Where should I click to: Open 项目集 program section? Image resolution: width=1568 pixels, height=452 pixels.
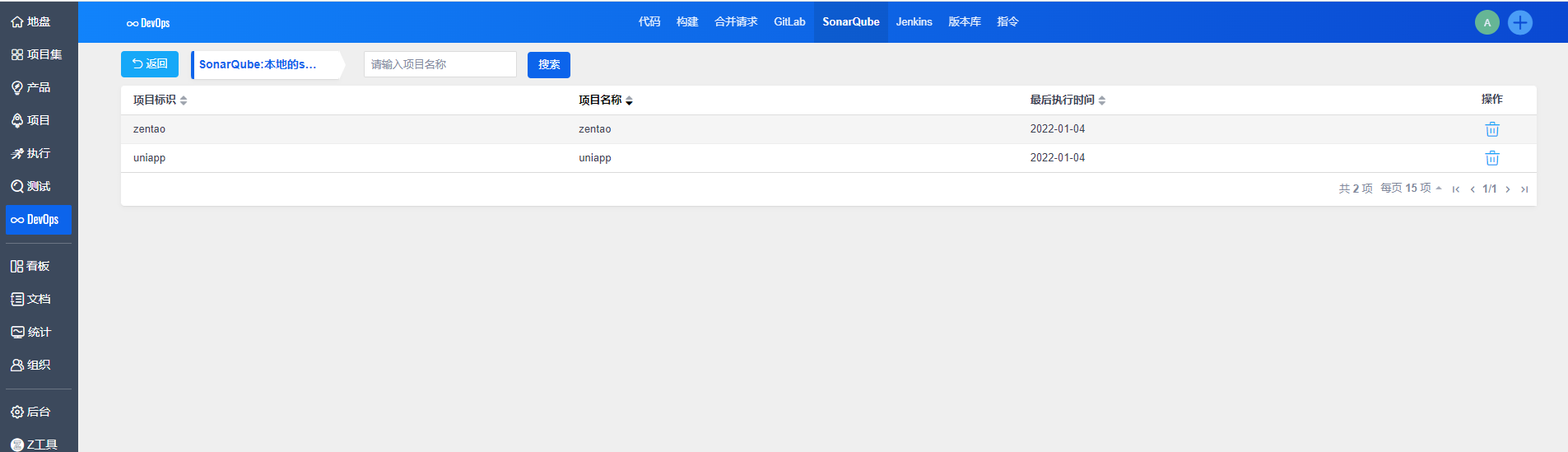coord(36,54)
